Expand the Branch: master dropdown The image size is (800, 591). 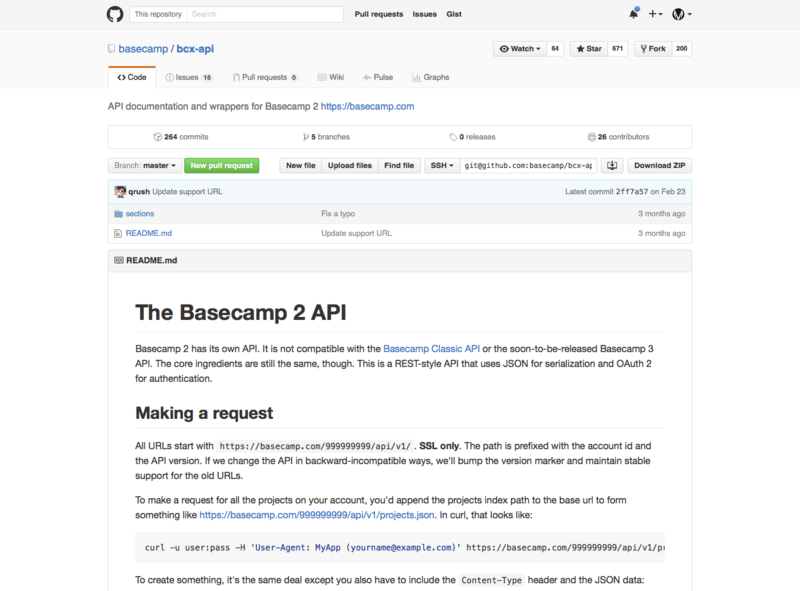pos(144,165)
